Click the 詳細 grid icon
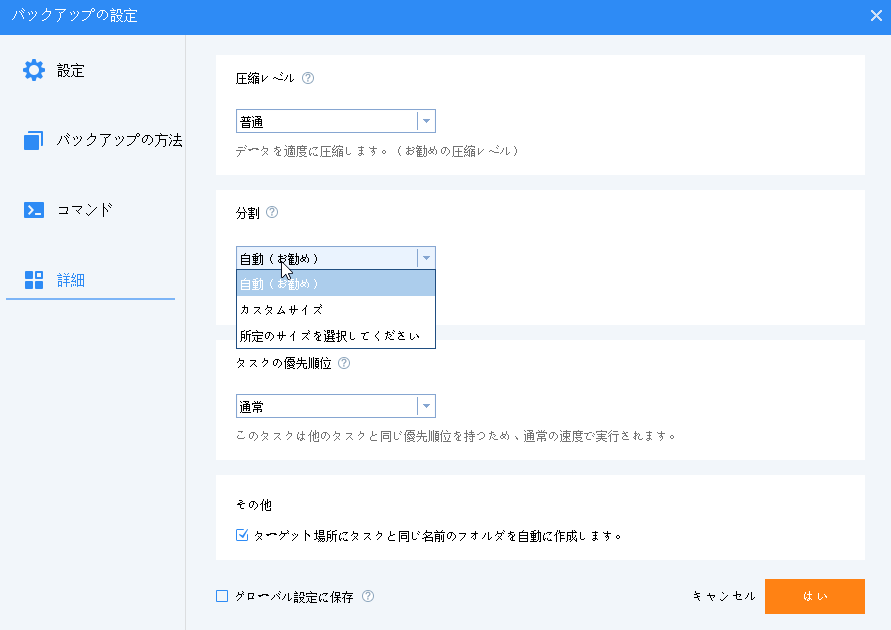 tap(34, 280)
